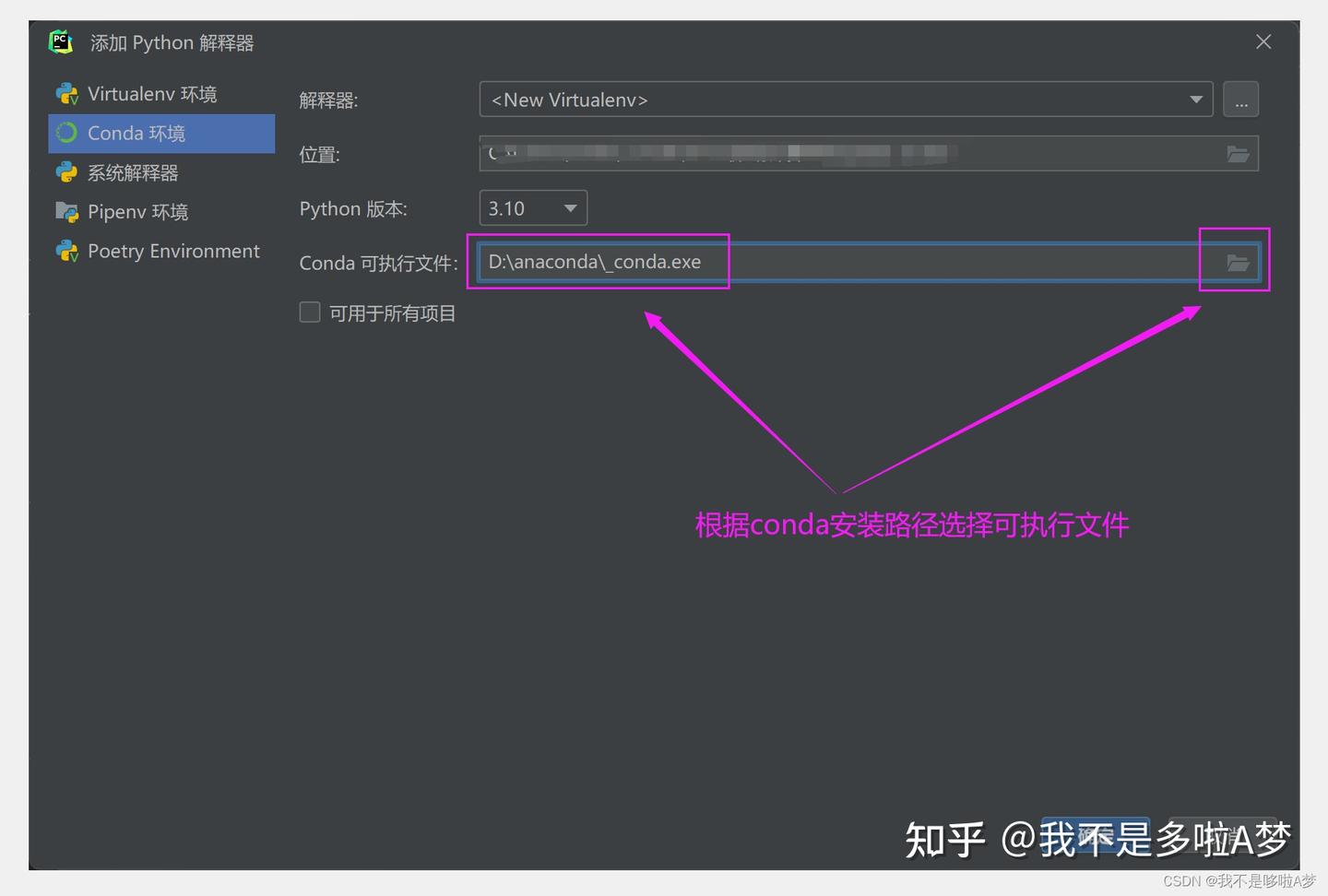Choose 系统解释器 from the environment list

pyautogui.click(x=161, y=172)
